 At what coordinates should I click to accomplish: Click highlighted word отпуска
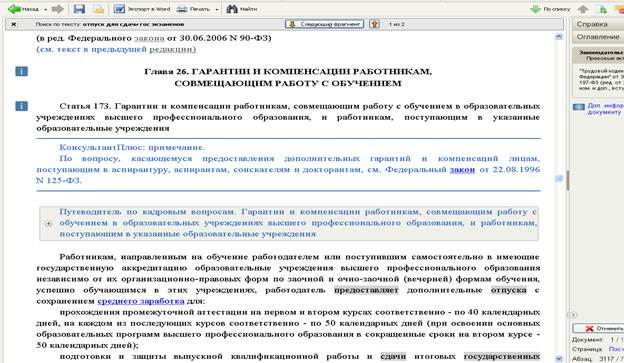(x=509, y=290)
